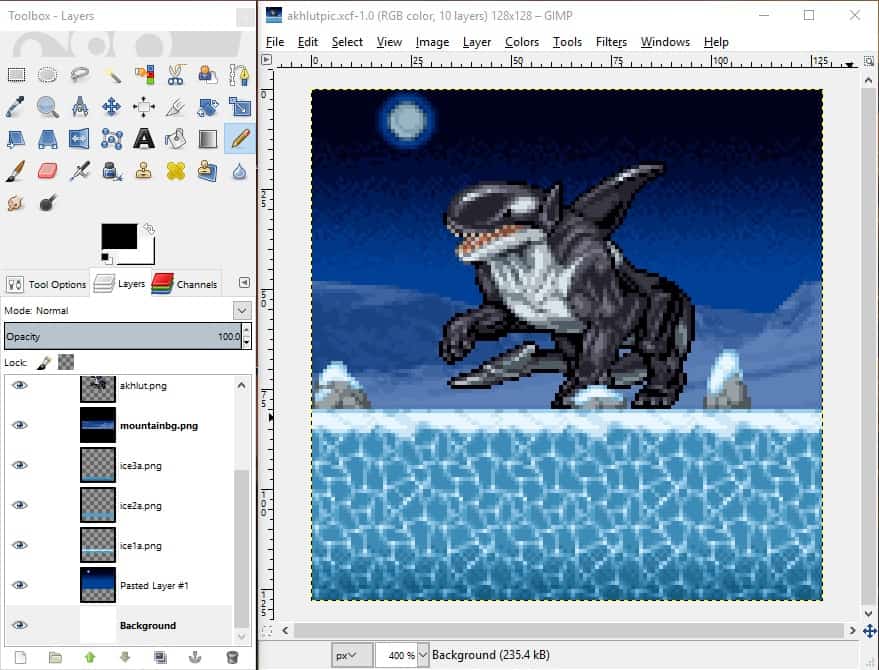Screen dimensions: 879x670
Task: Toggle lock pixels brush icon
Action: coord(44,363)
